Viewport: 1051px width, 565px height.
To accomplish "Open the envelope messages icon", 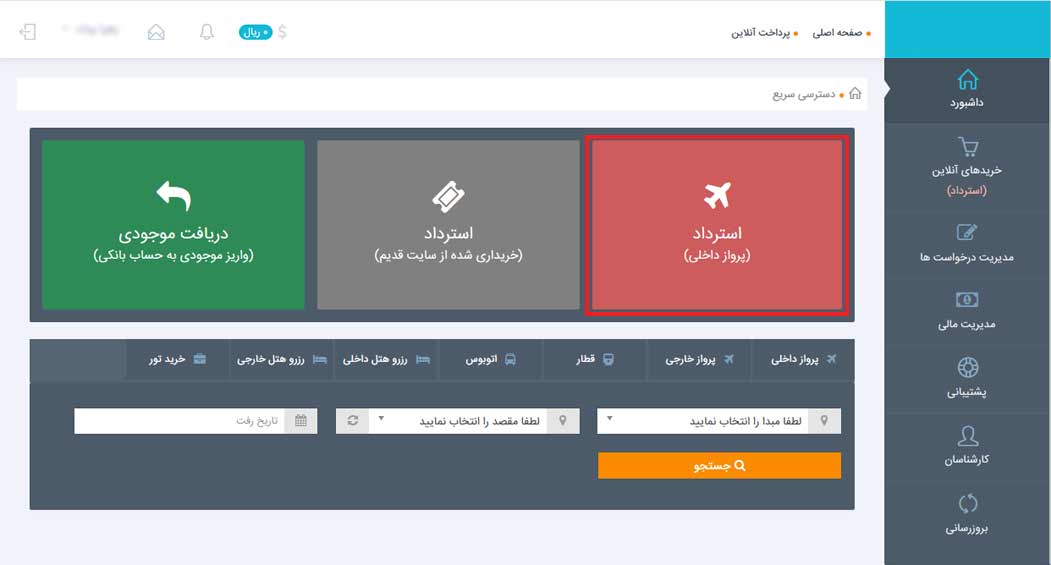I will tap(156, 32).
